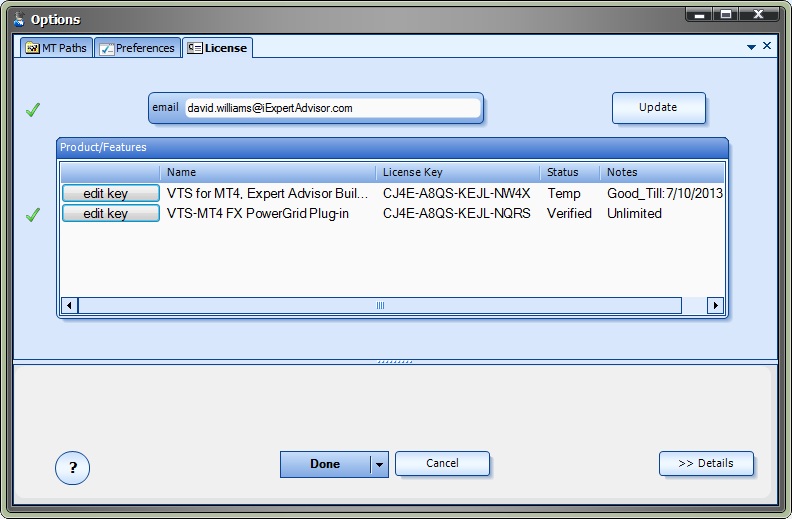
Task: Click license key CJ4E-A8QS-KEJL-NW4X
Action: (457, 193)
